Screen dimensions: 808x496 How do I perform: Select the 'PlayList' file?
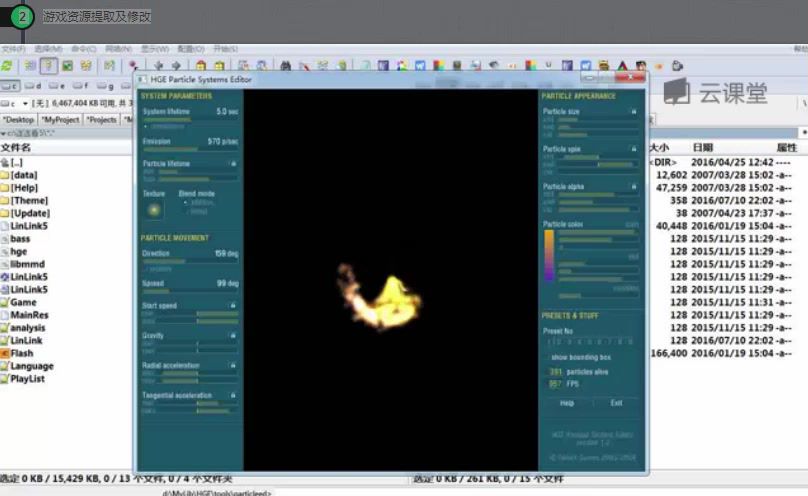(x=27, y=379)
